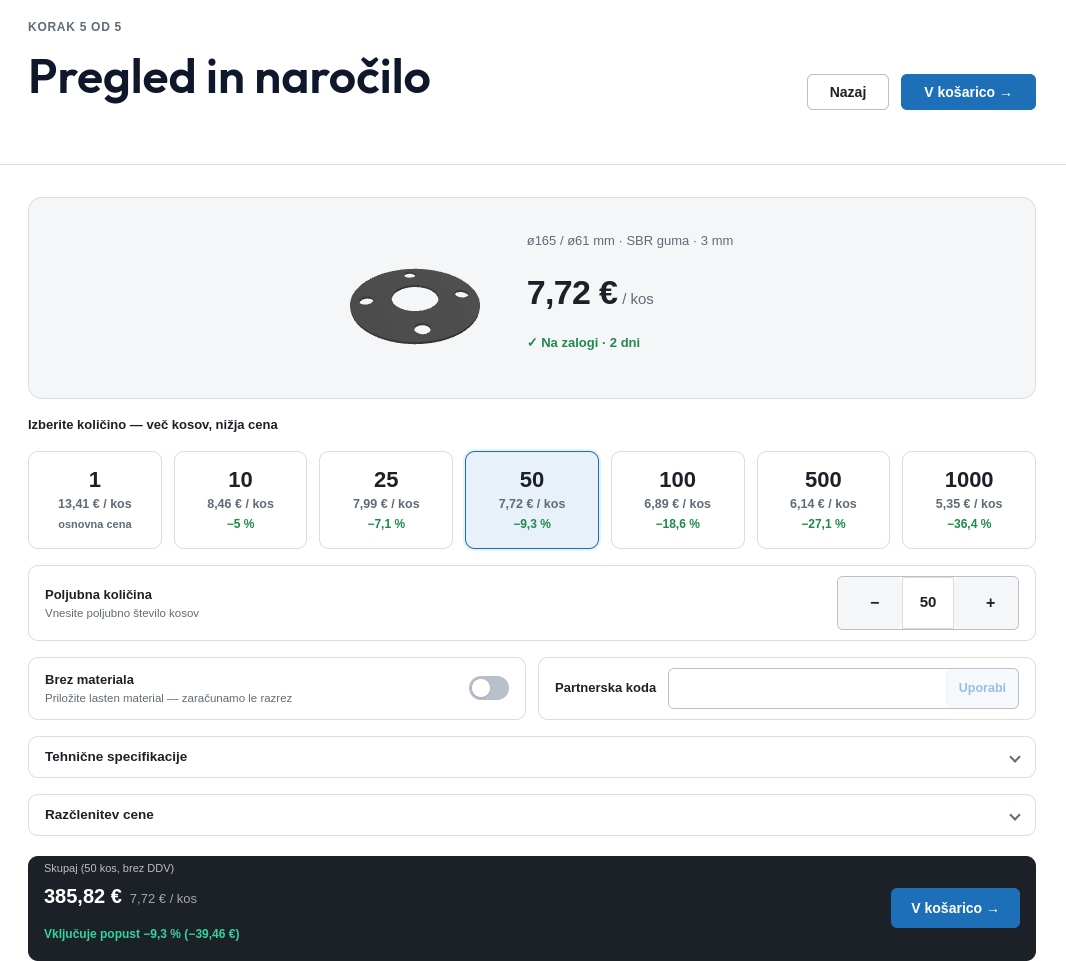Viewport: 1066px width, 961px height.
Task: Click the gasket product image
Action: [x=415, y=307]
